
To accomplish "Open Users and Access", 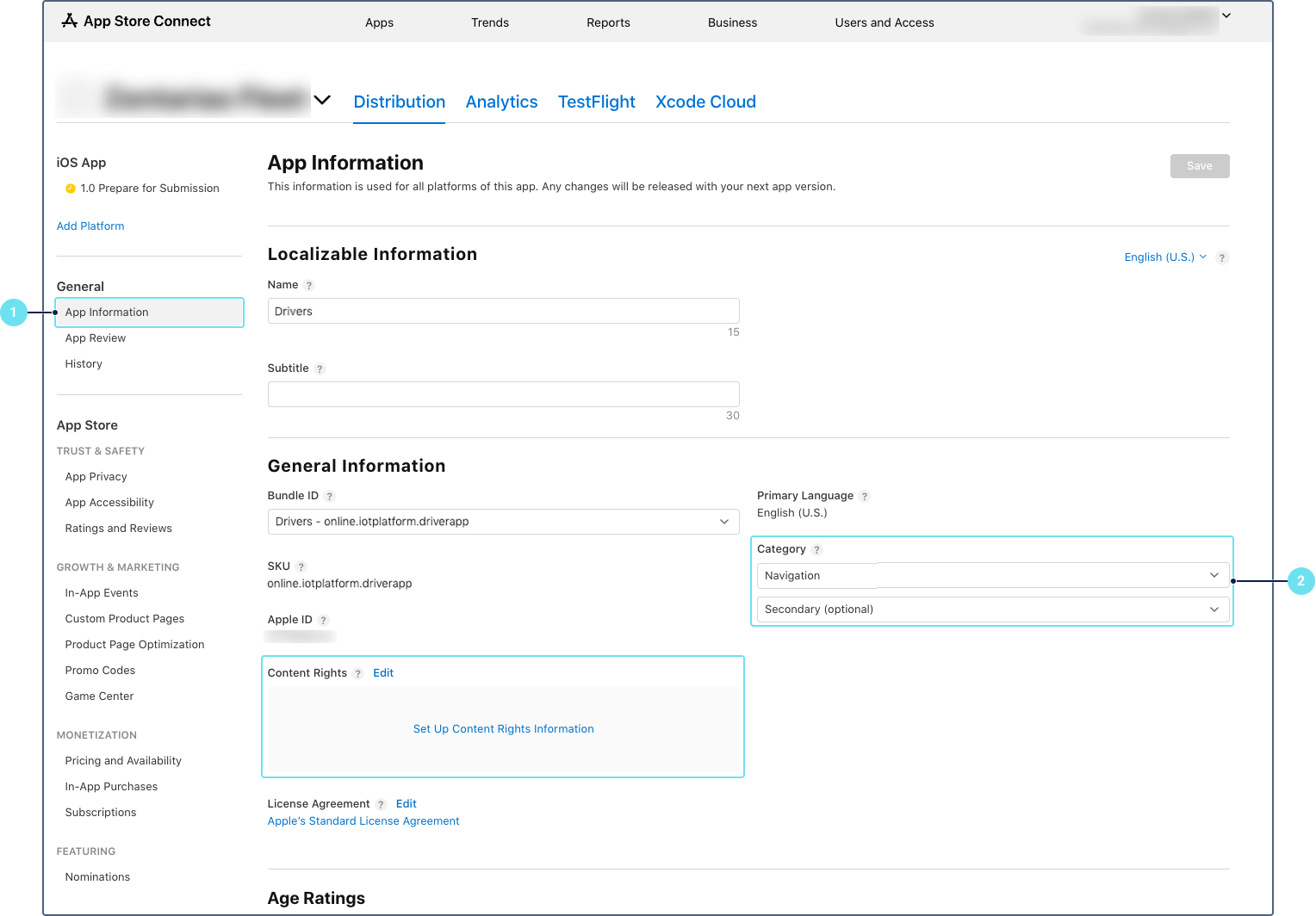I will pyautogui.click(x=885, y=22).
